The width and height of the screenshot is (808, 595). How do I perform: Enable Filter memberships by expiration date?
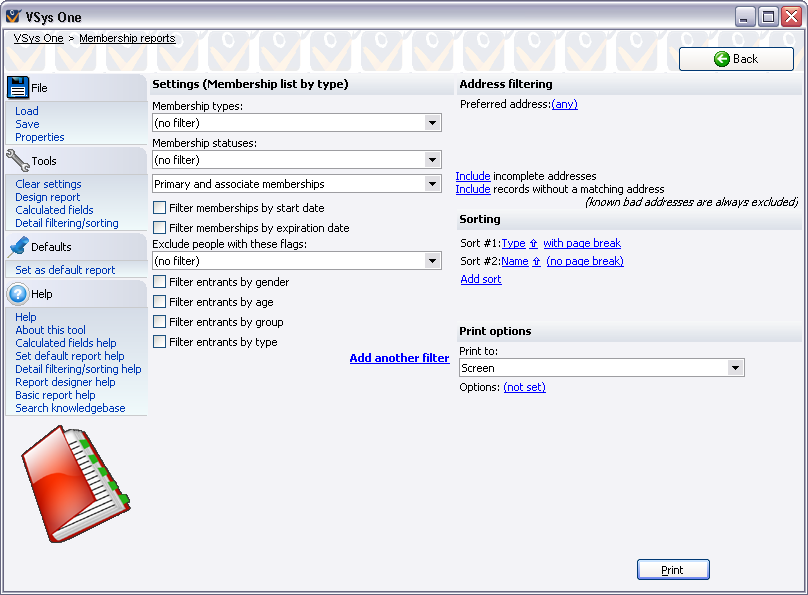point(160,228)
